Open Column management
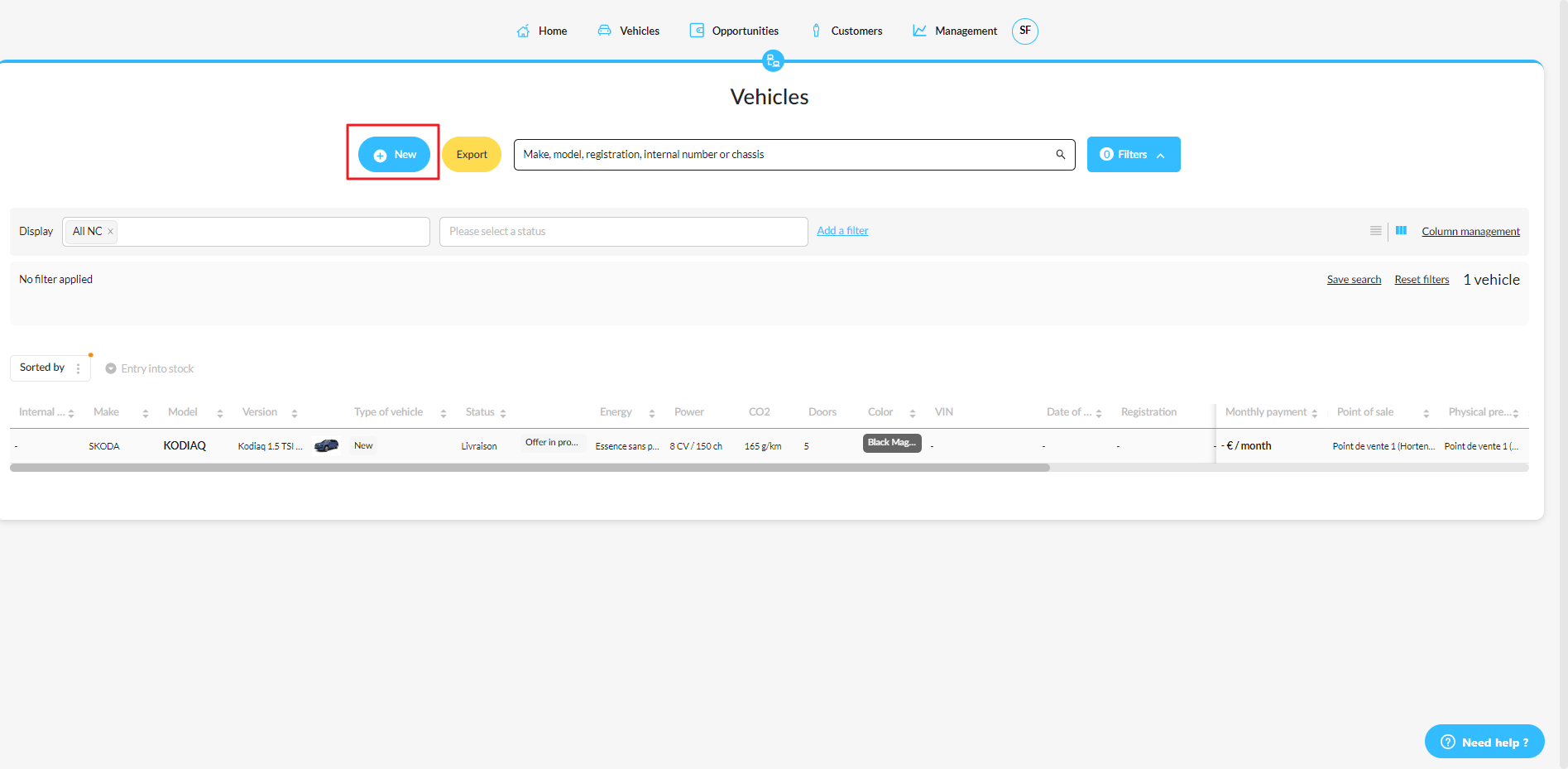Image resolution: width=1568 pixels, height=769 pixels. point(1470,232)
